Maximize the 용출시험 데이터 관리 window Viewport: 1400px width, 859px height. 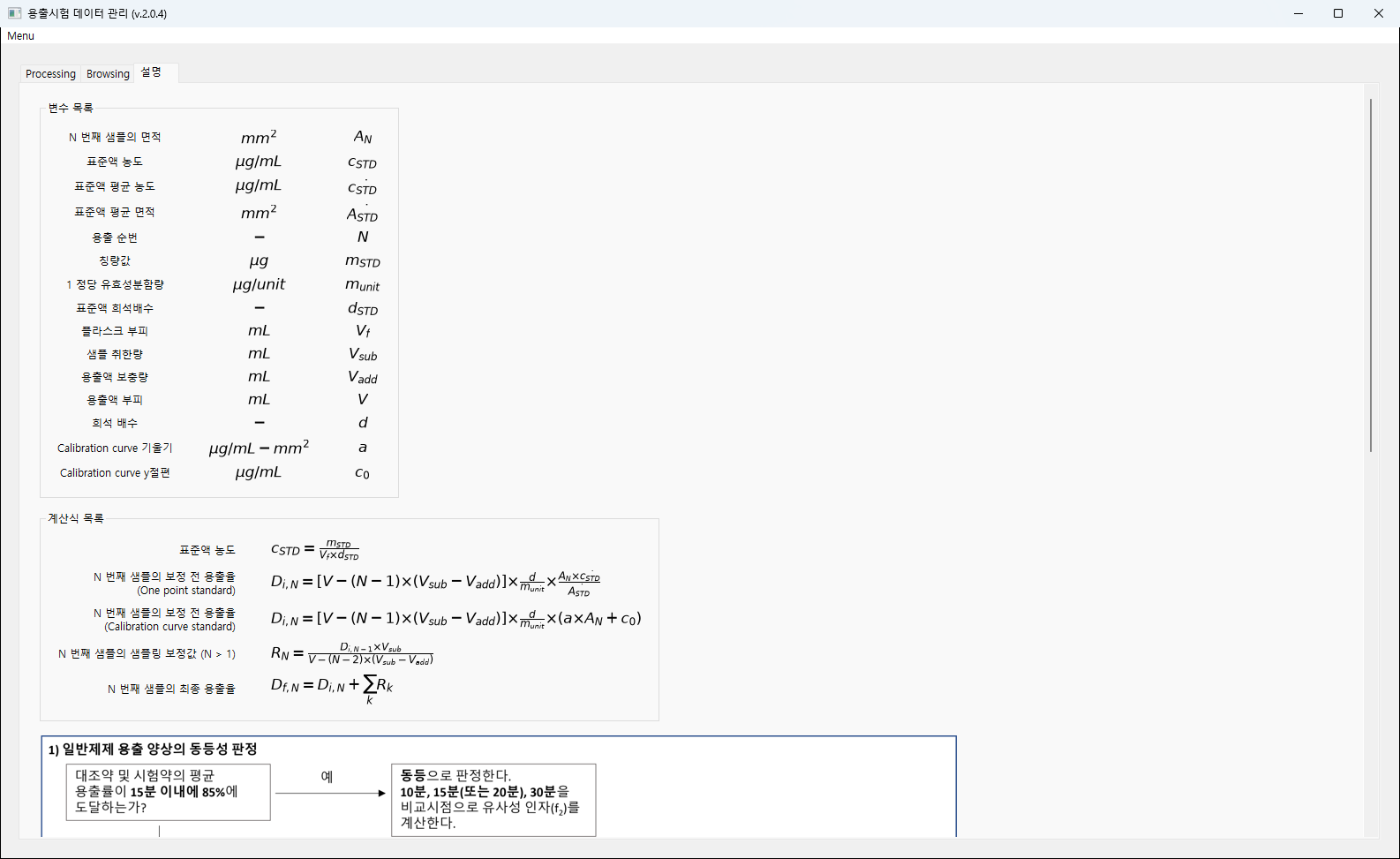(1338, 13)
